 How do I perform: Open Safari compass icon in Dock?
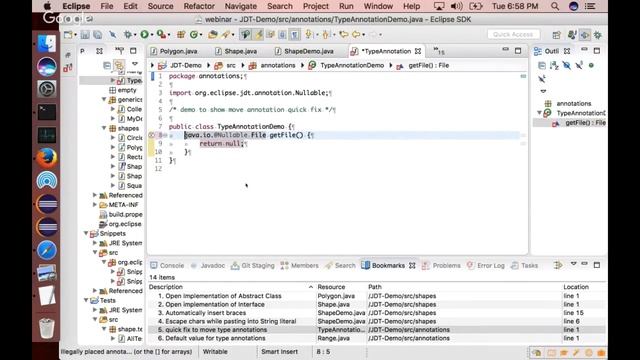pos(47,250)
